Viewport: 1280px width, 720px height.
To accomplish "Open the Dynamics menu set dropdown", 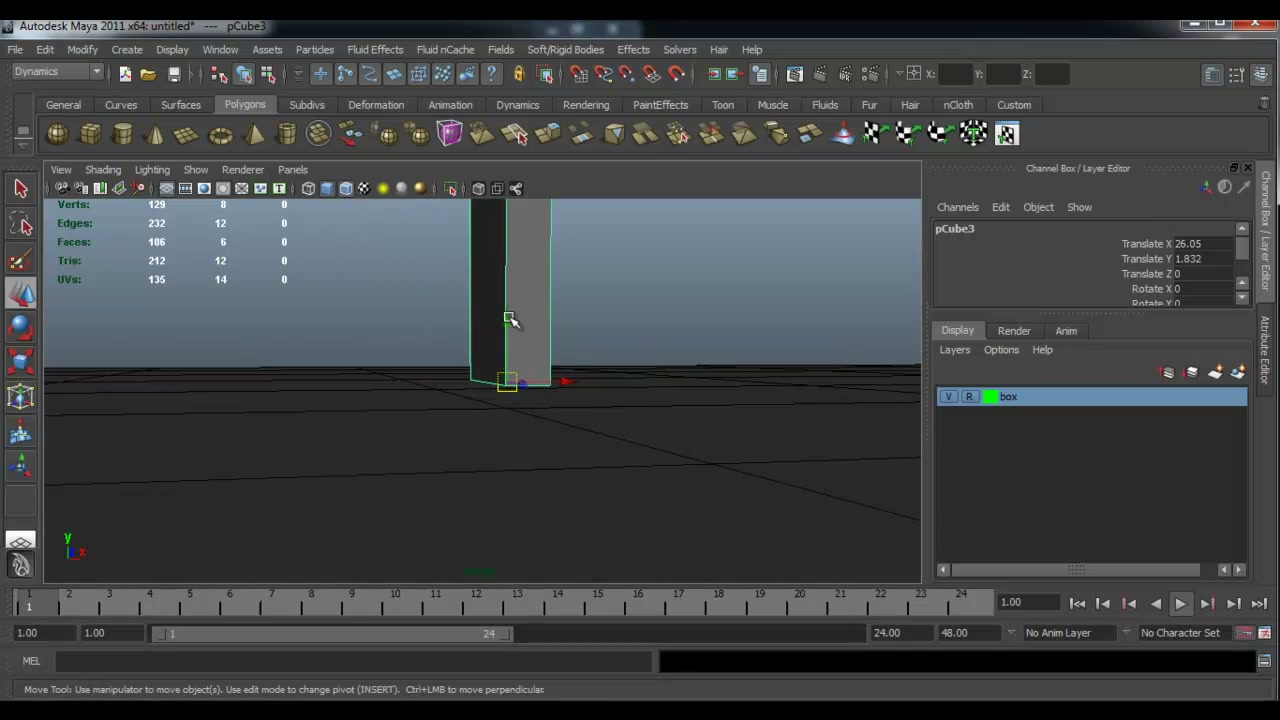I will (57, 72).
